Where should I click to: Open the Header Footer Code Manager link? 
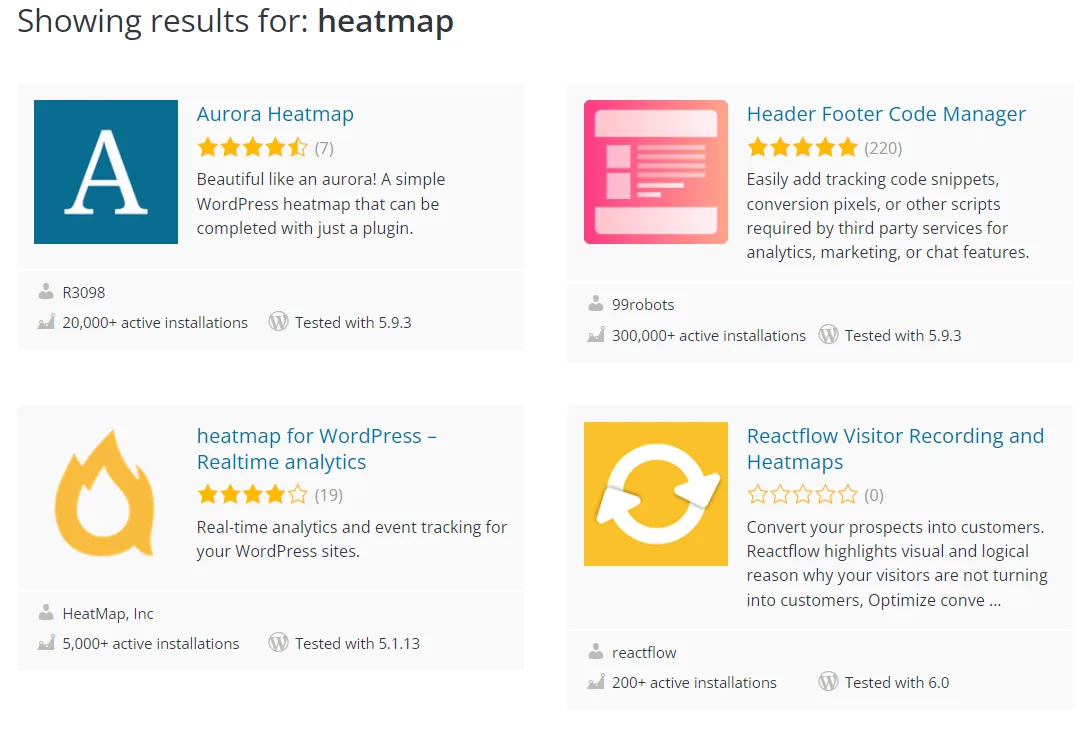pos(886,114)
